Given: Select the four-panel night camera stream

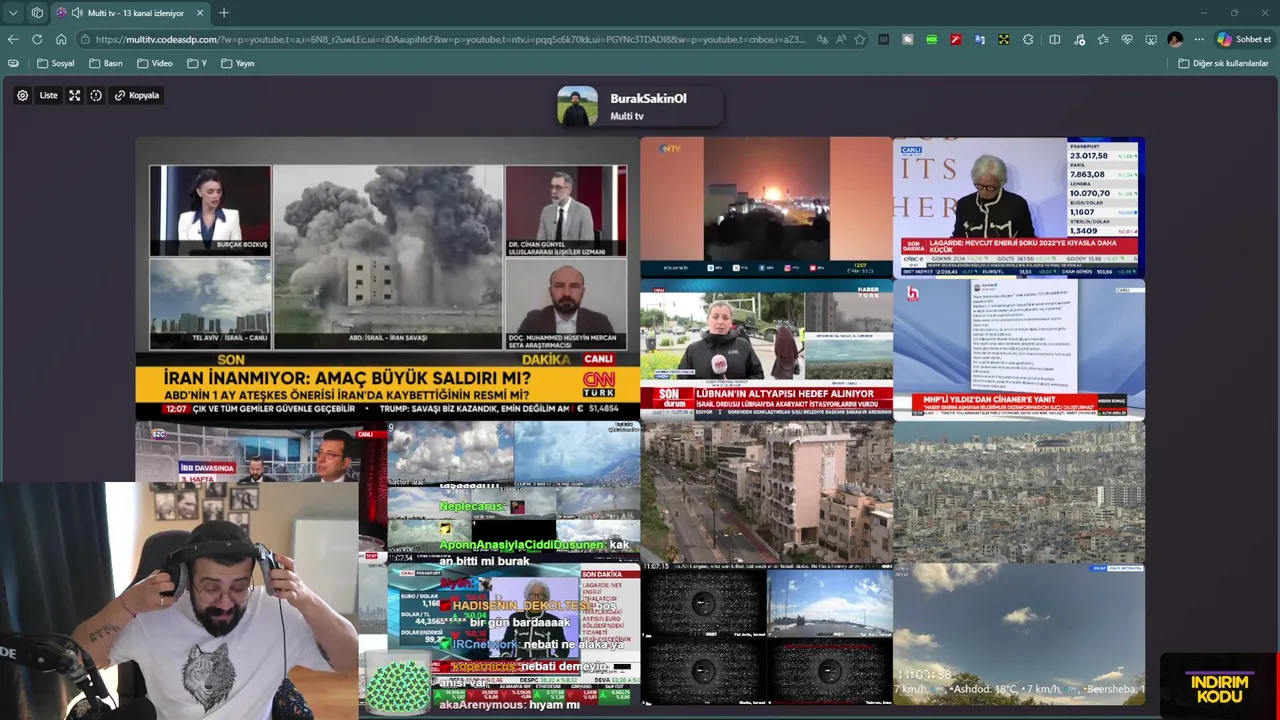Looking at the screenshot, I should tap(766, 634).
